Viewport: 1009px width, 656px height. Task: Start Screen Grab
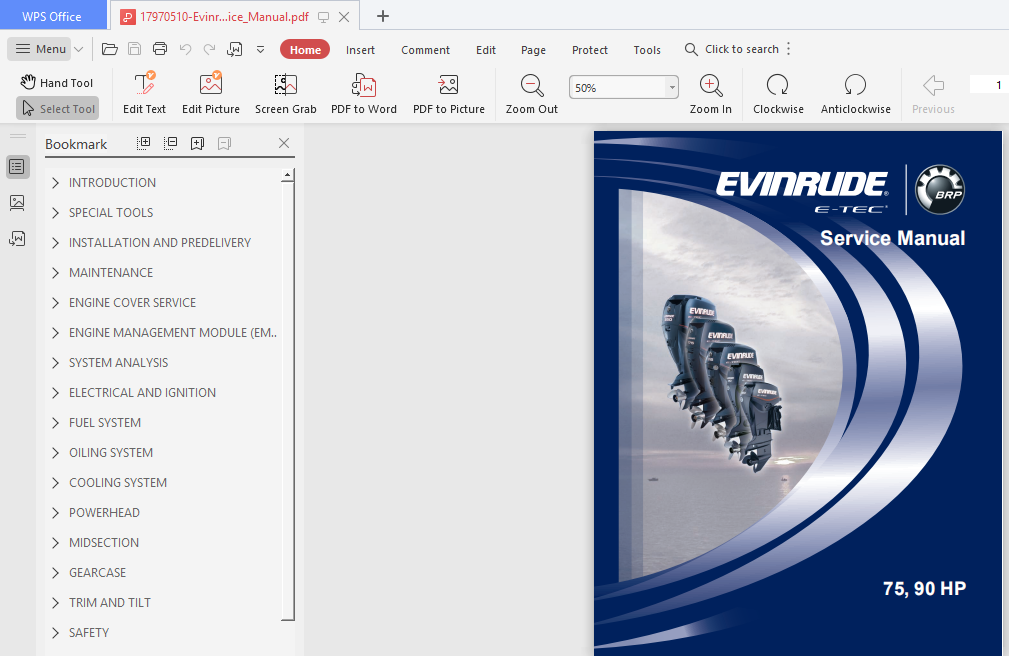pos(286,93)
